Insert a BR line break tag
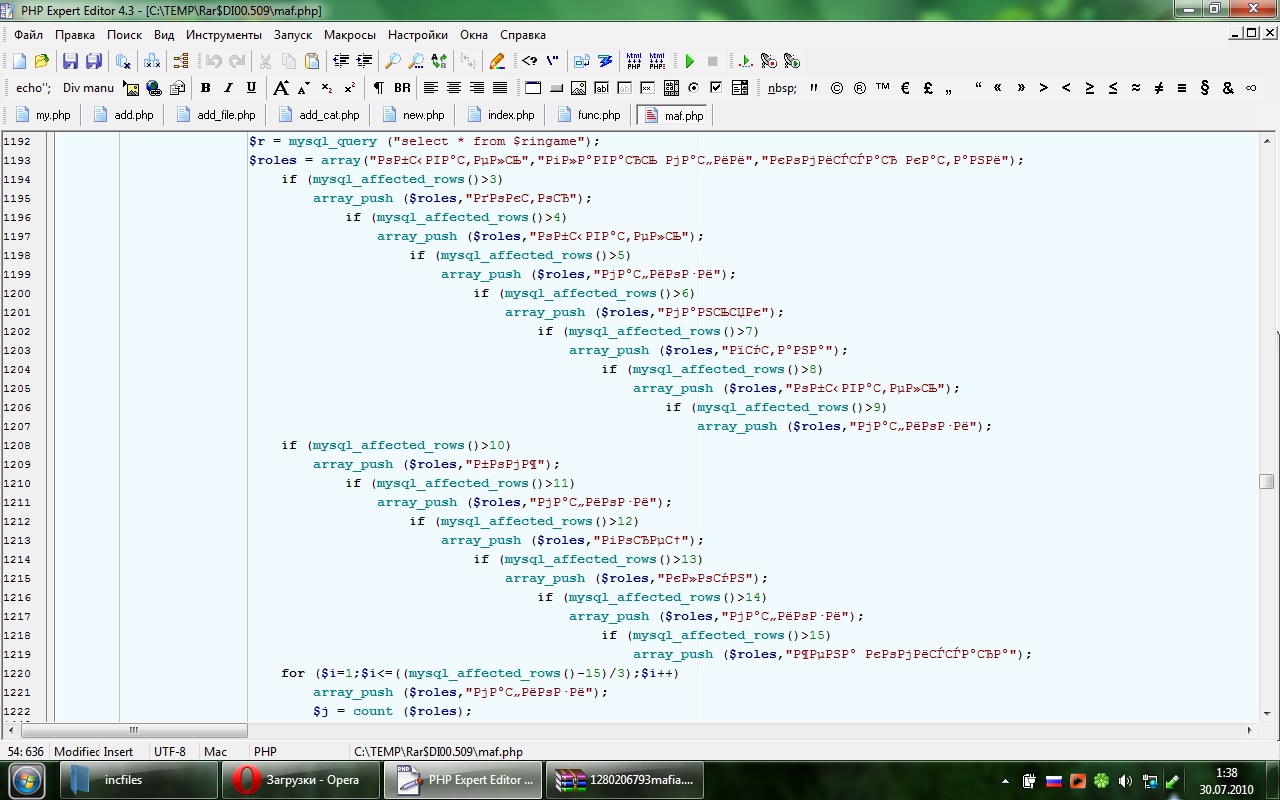This screenshot has height=800, width=1280. 402,88
